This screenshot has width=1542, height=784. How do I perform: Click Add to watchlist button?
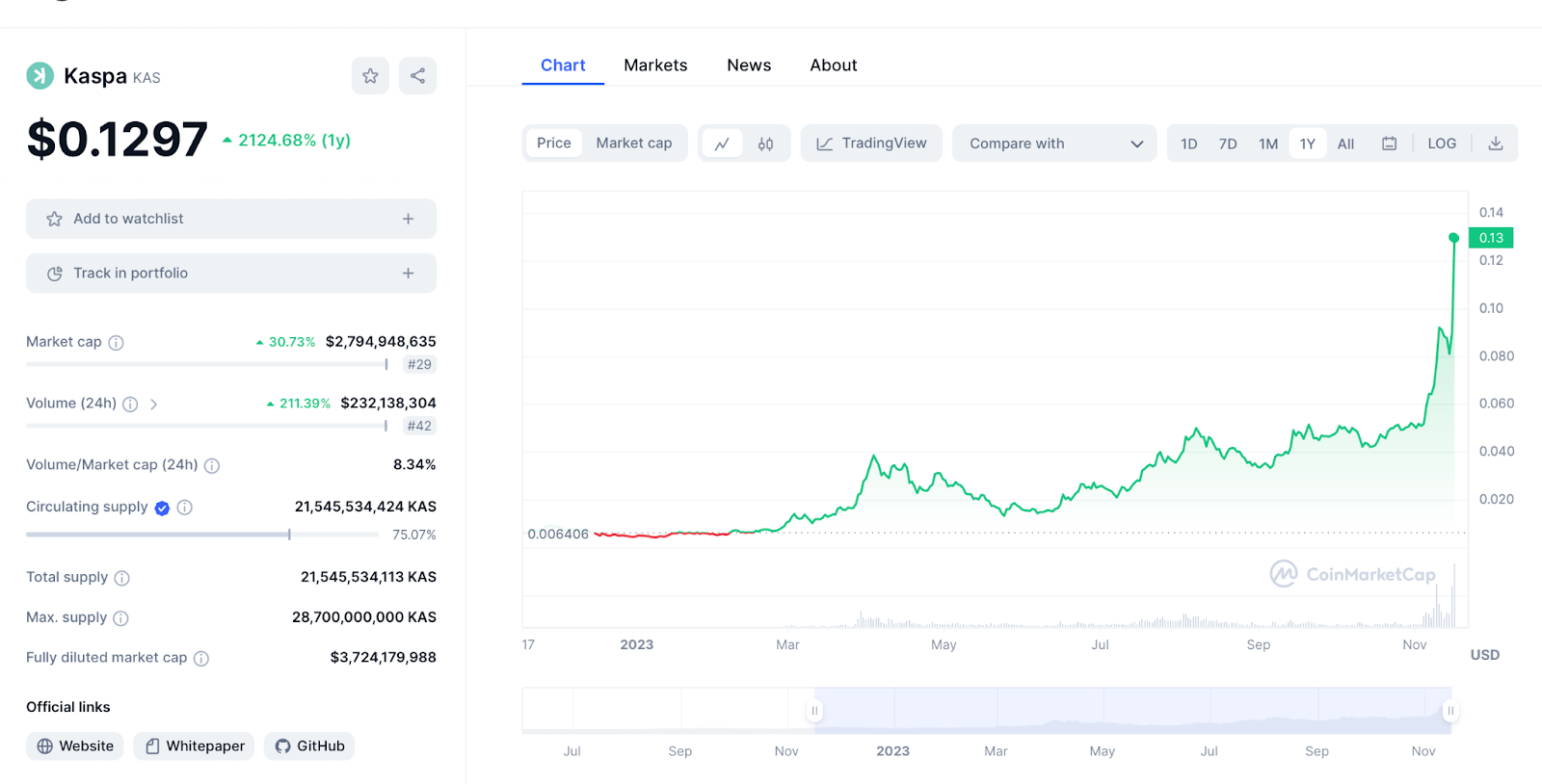231,219
